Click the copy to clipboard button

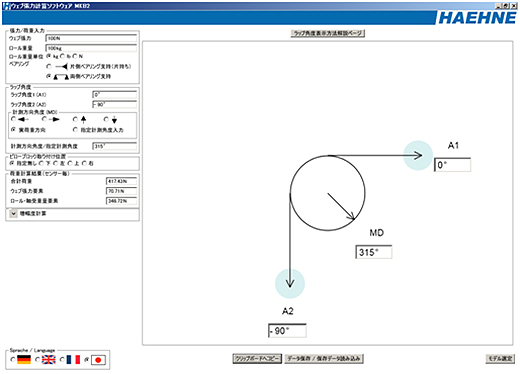click(x=257, y=359)
